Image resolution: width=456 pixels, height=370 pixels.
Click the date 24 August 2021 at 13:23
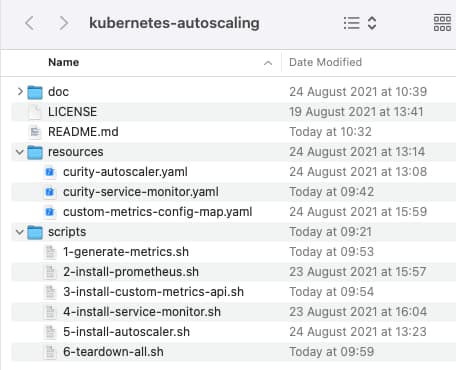tap(358, 332)
